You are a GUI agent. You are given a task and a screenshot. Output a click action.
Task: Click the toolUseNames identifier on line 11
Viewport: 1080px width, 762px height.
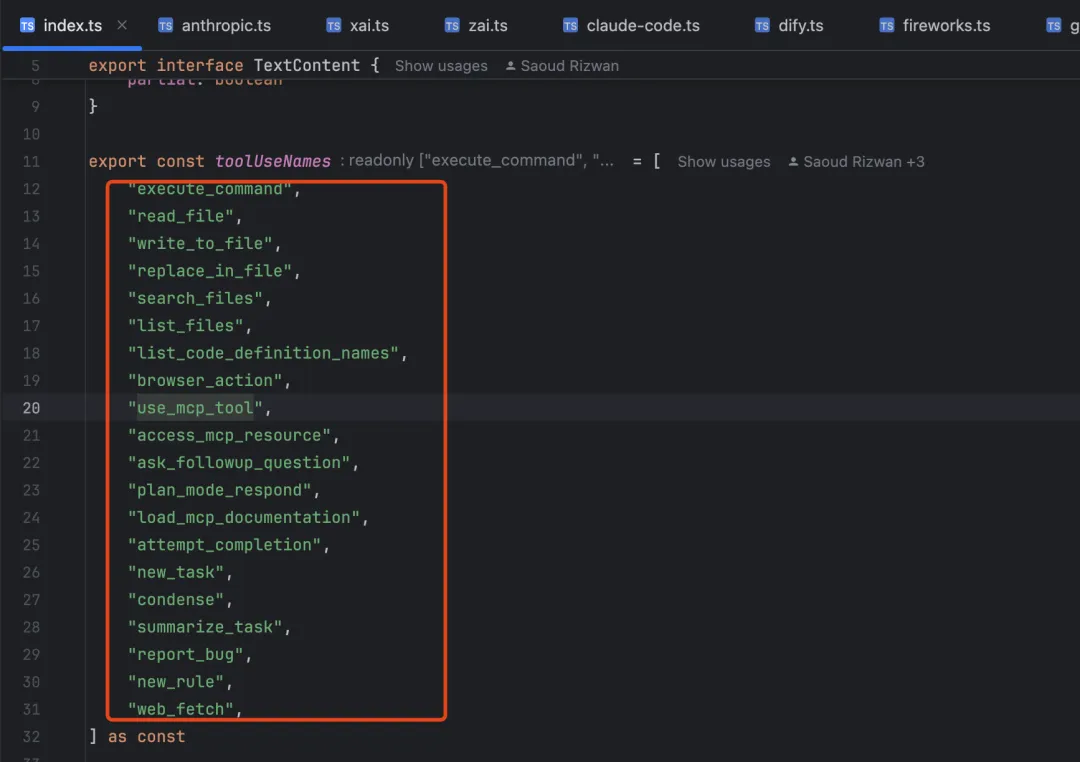[x=272, y=161]
